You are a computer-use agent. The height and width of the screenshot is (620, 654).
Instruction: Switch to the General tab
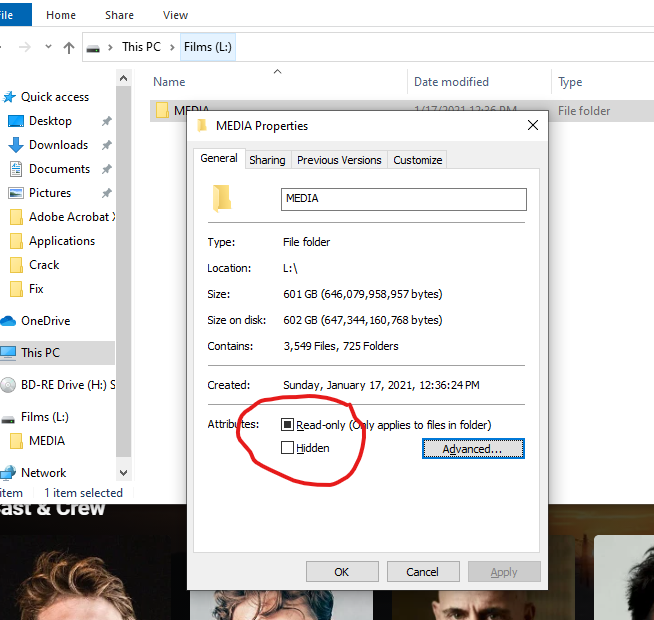[x=219, y=159]
